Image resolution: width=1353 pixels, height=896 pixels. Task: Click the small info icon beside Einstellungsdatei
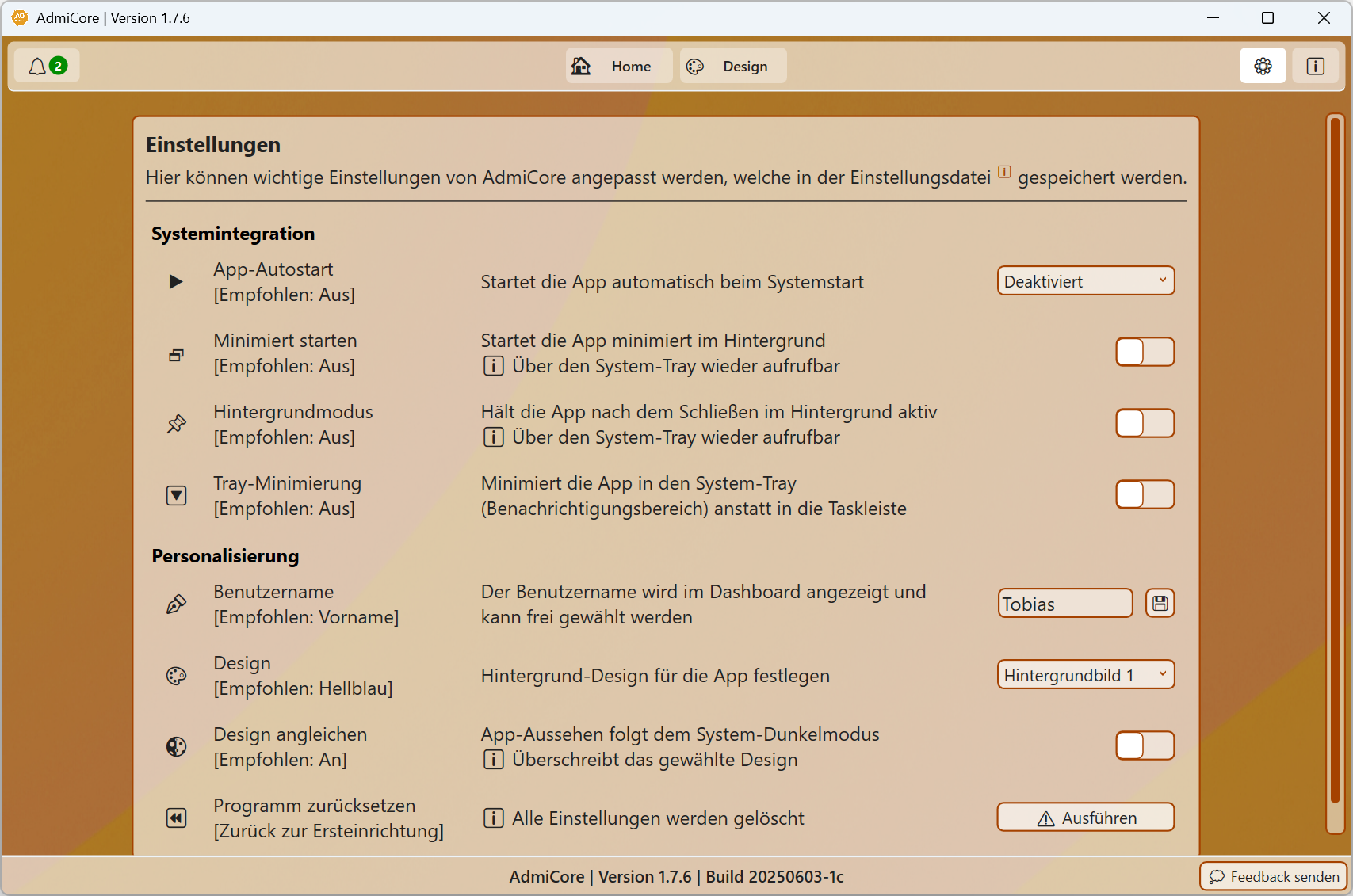(x=1004, y=172)
